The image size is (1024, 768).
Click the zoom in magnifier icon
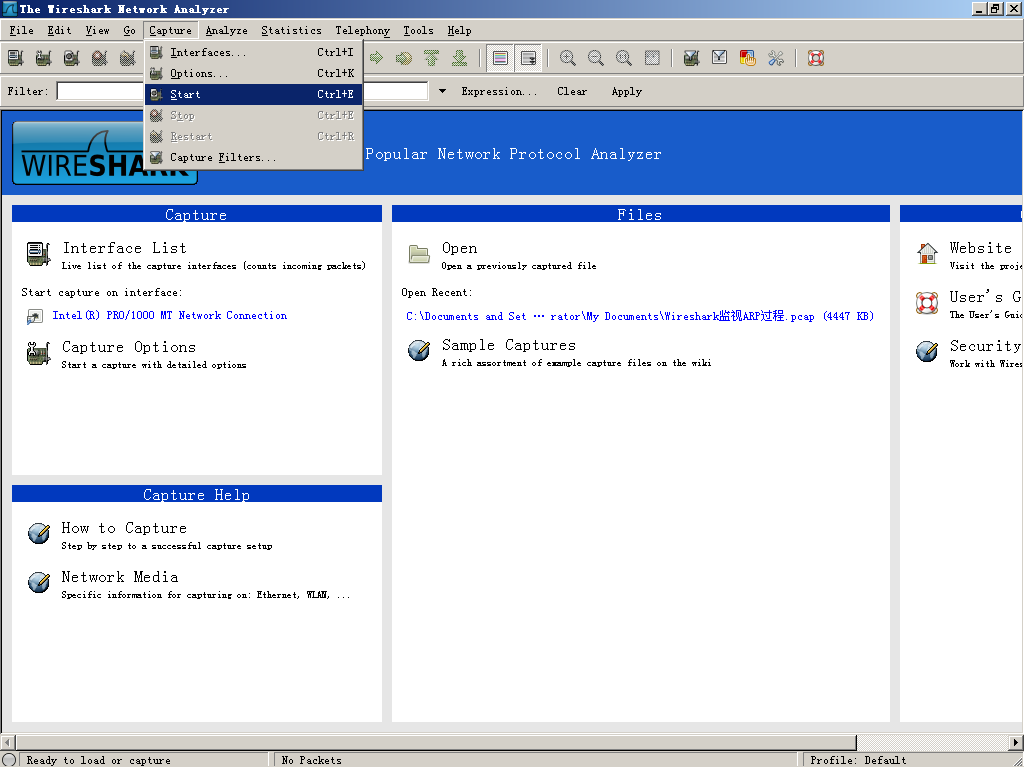point(568,58)
